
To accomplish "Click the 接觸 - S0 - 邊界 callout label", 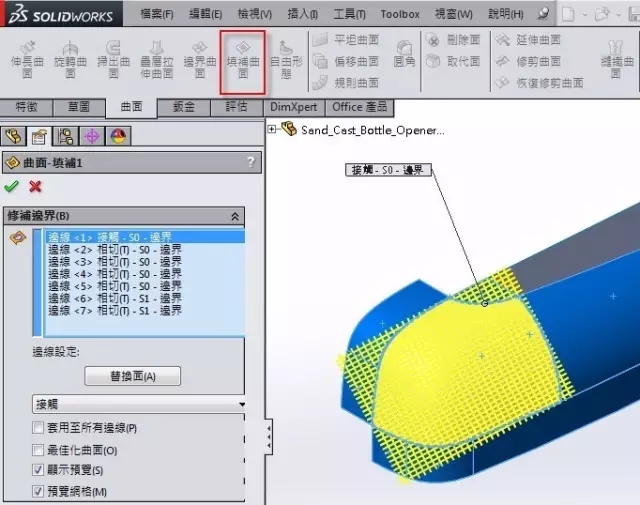I will [388, 170].
